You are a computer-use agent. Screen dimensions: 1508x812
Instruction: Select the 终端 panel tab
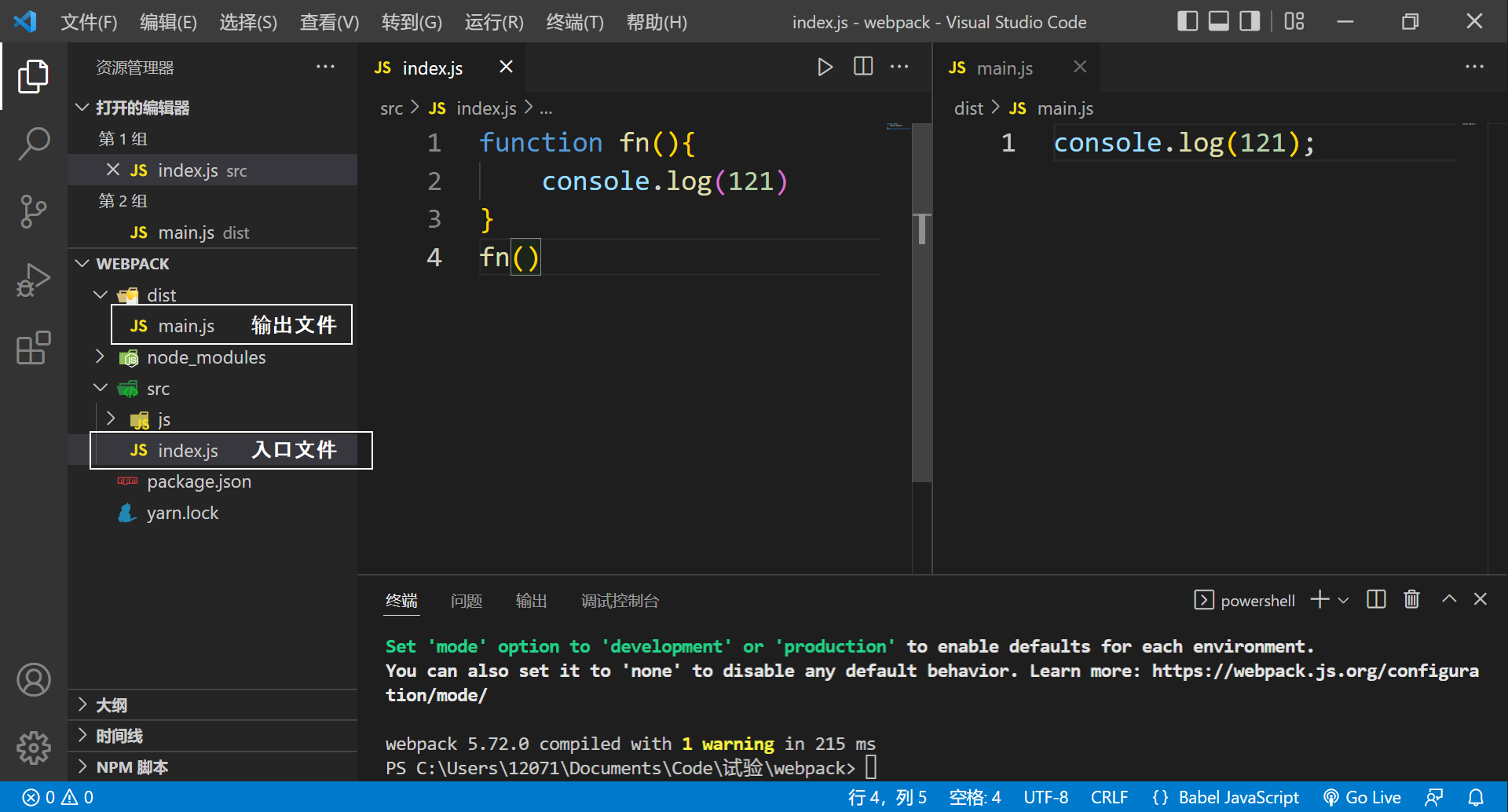[x=401, y=601]
